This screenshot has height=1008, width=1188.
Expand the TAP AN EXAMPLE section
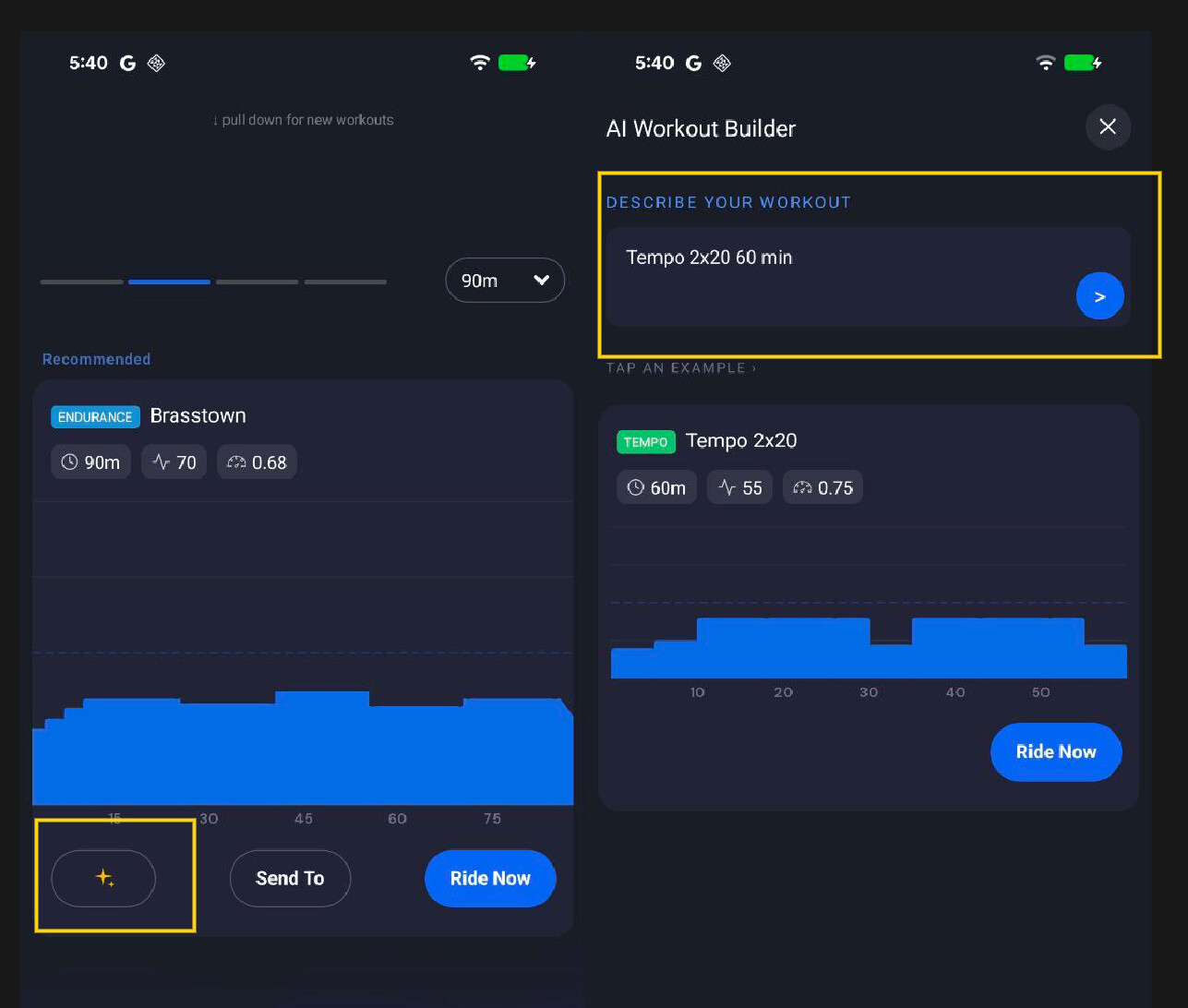tap(681, 368)
